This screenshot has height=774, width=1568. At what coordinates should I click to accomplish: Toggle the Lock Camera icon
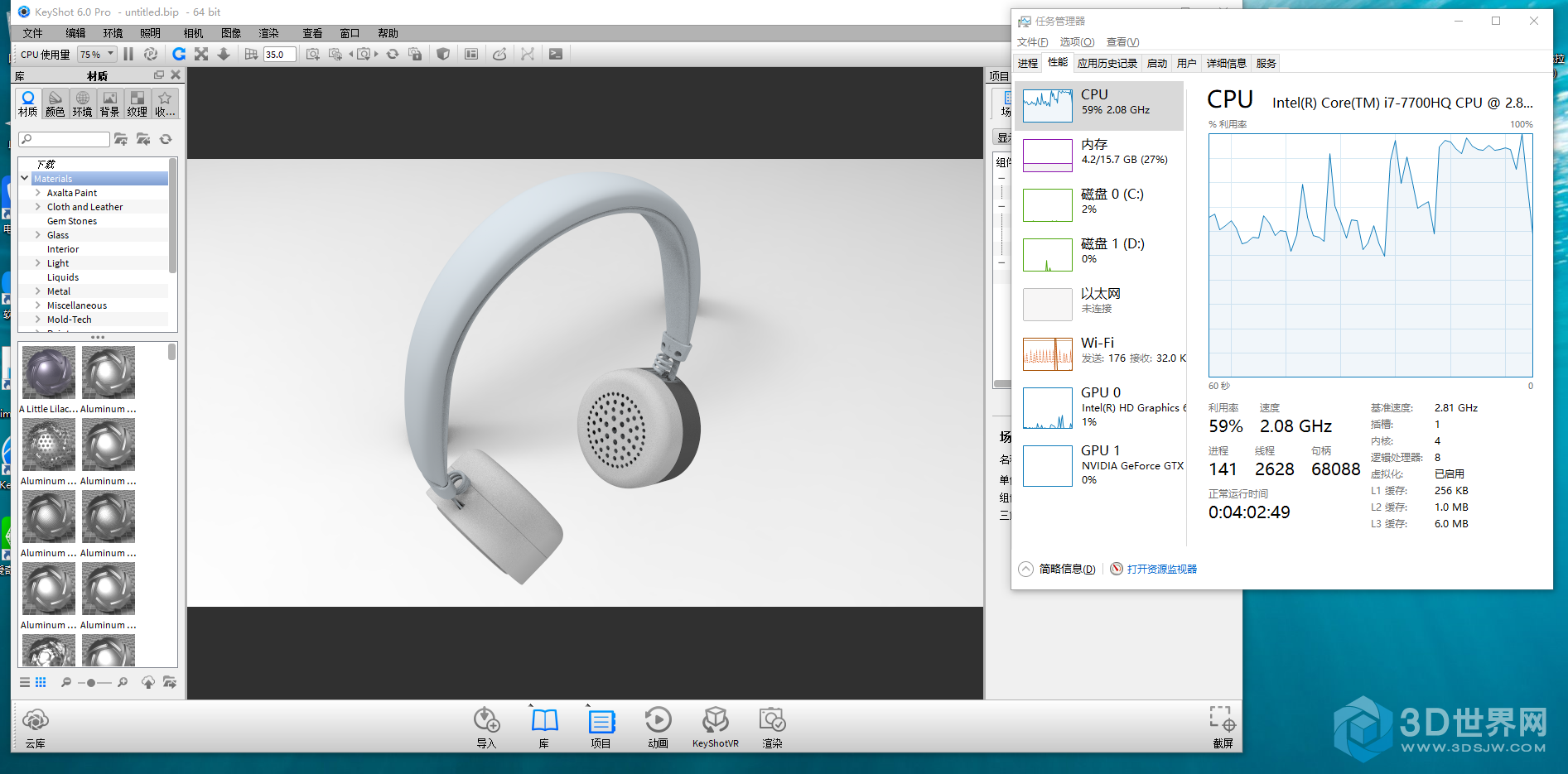tap(415, 54)
